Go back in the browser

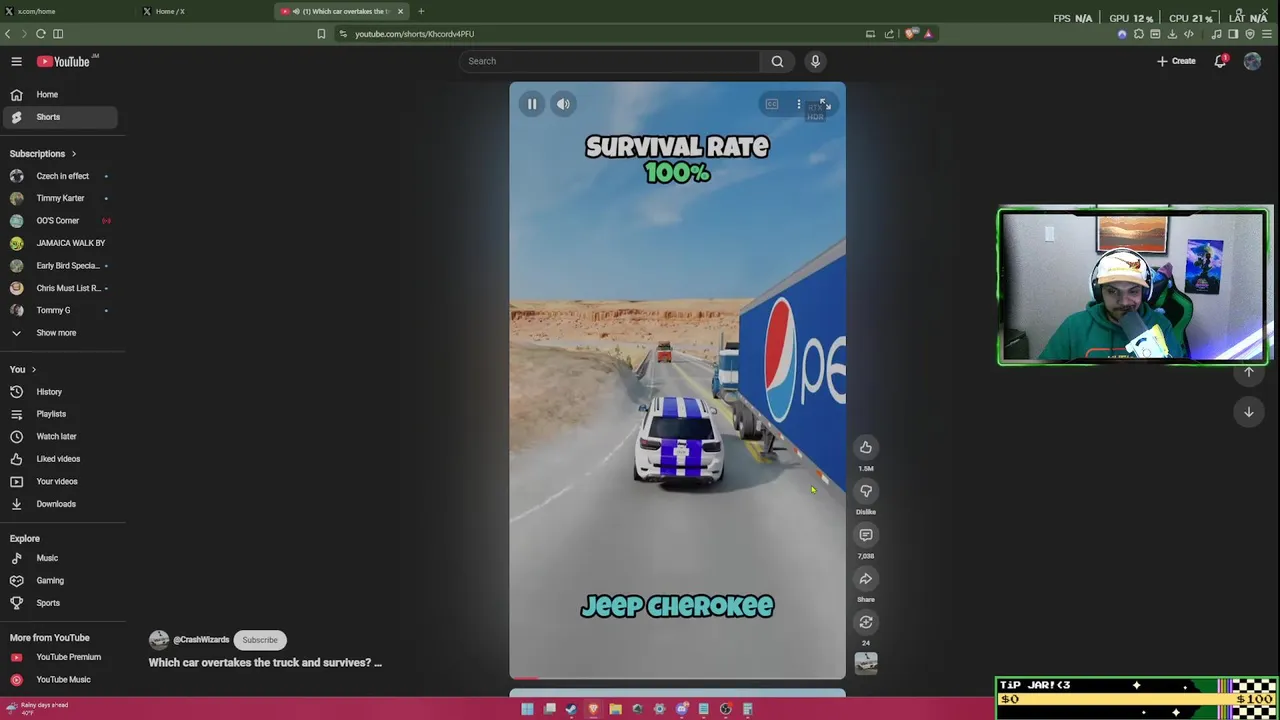[8, 34]
